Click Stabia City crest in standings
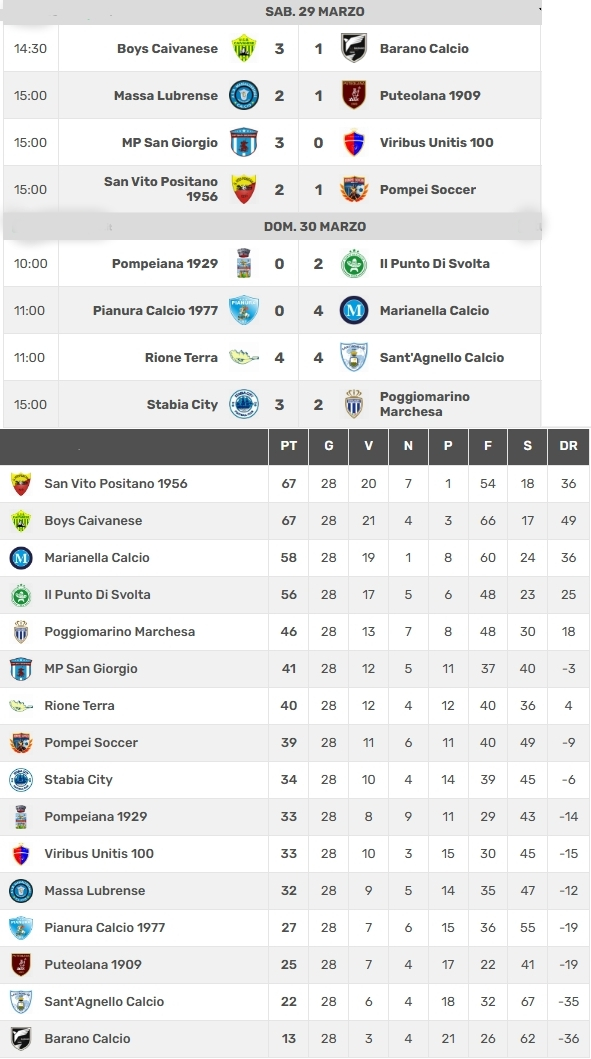 pyautogui.click(x=21, y=779)
